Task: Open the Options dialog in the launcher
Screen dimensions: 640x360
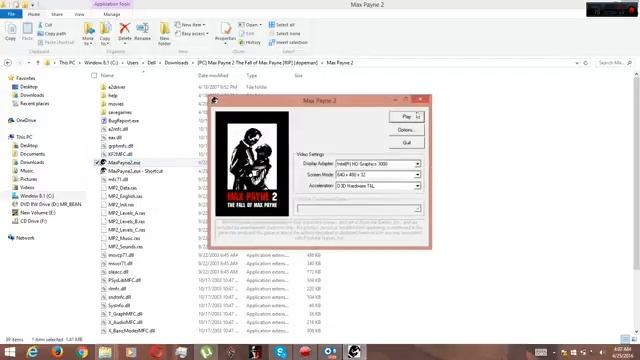Action: point(407,130)
